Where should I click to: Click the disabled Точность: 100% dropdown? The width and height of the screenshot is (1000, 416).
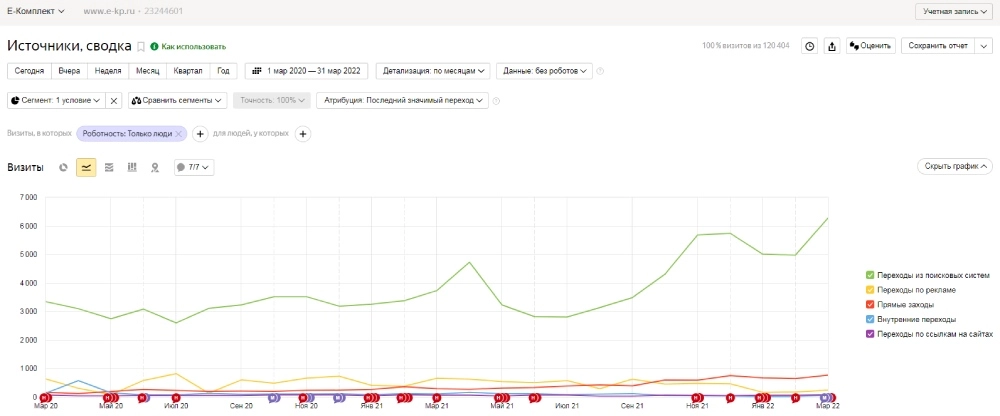272,101
